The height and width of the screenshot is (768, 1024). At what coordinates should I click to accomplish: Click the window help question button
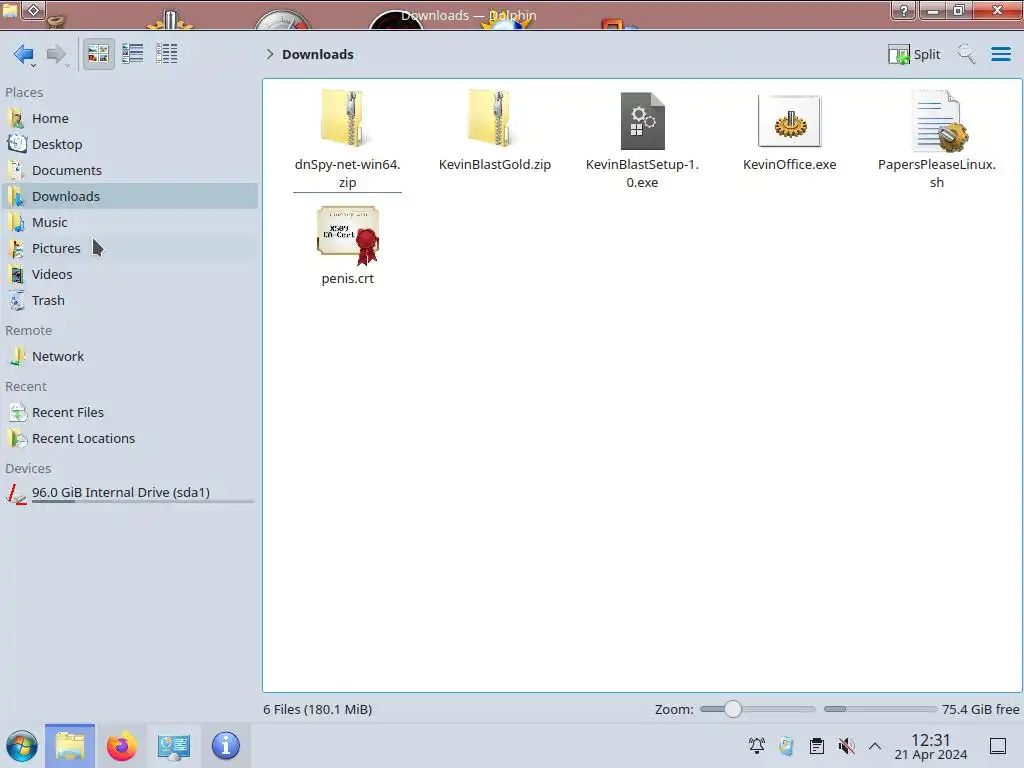tap(903, 10)
